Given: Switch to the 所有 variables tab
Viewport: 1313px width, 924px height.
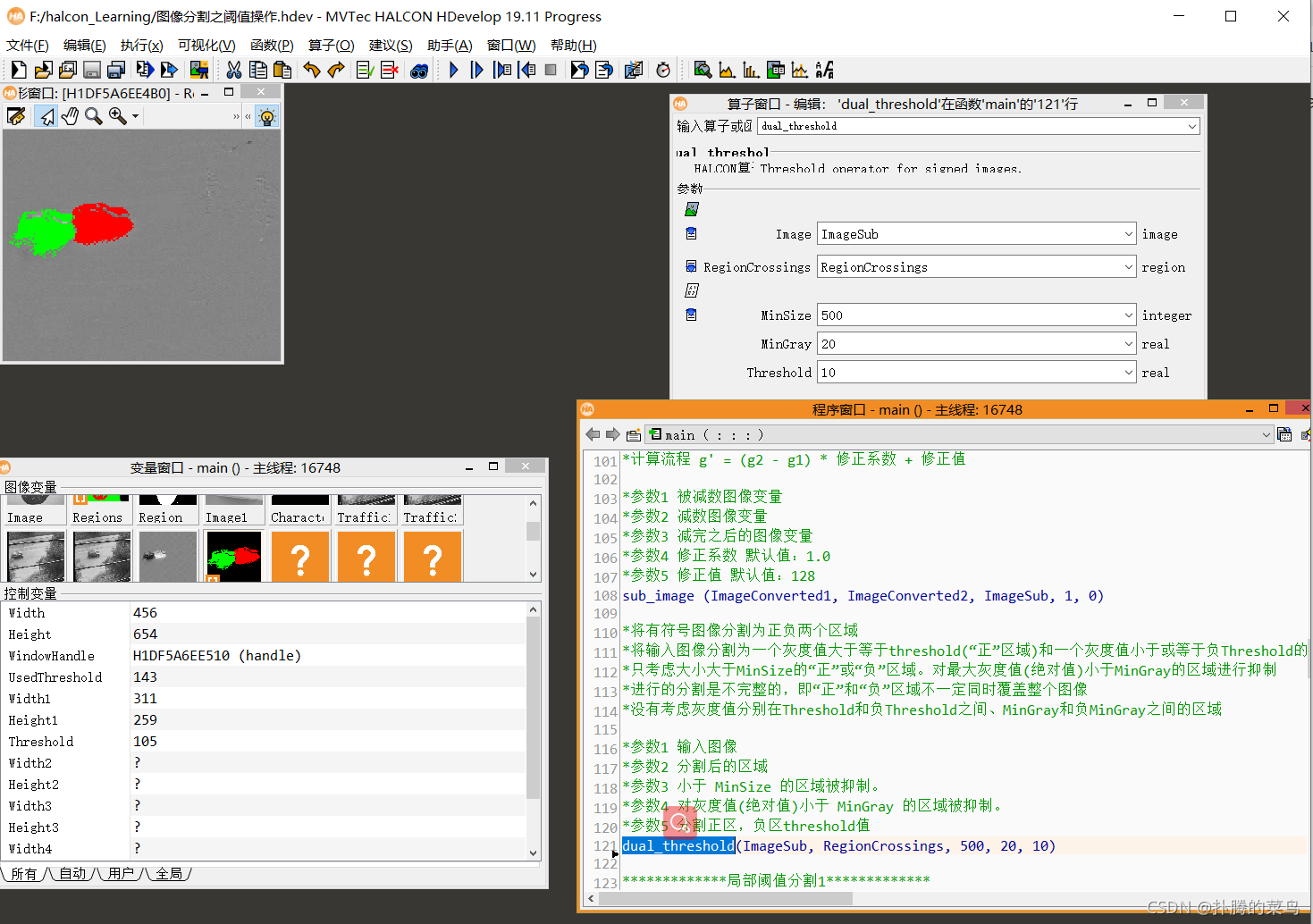Looking at the screenshot, I should pyautogui.click(x=24, y=874).
